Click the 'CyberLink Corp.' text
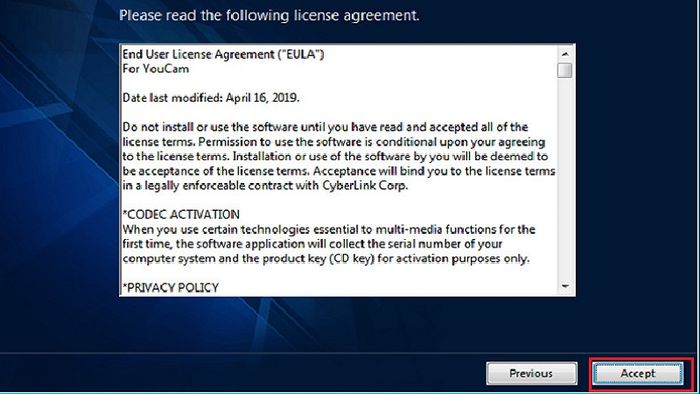 (365, 186)
